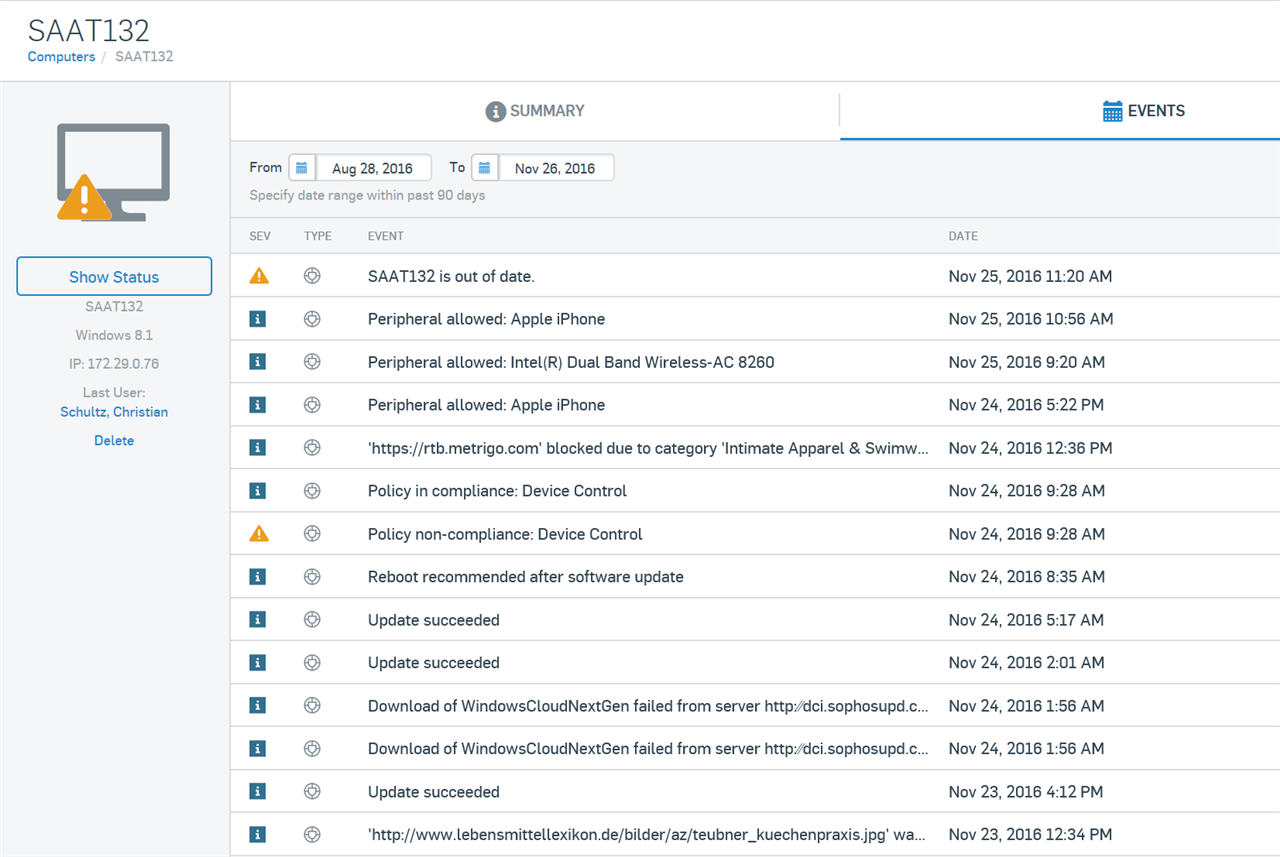Click type icon for Intel Dual Band Wireless row
This screenshot has width=1280, height=857.
point(312,362)
